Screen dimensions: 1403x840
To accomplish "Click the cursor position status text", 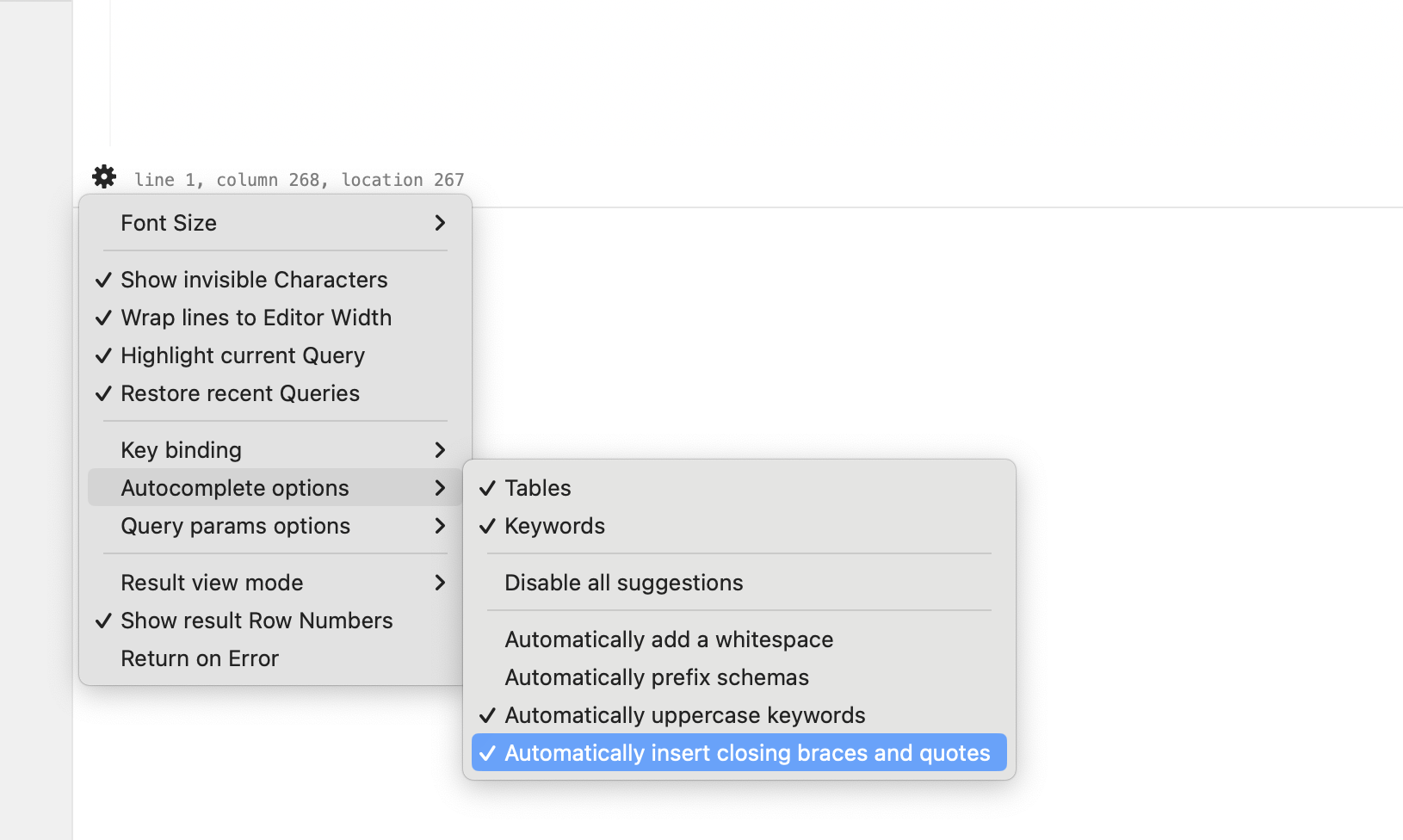I will (300, 179).
